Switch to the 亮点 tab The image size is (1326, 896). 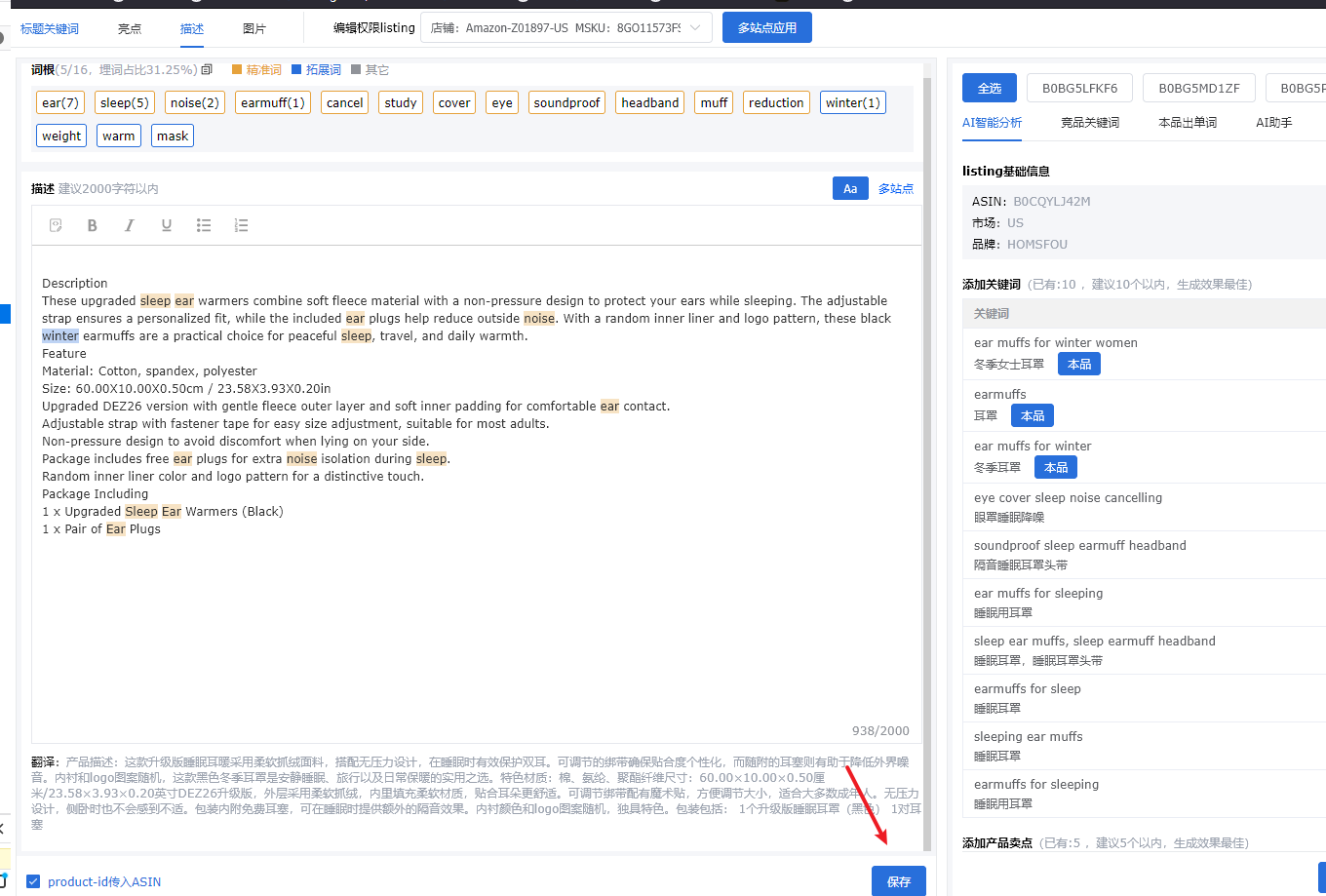(130, 28)
